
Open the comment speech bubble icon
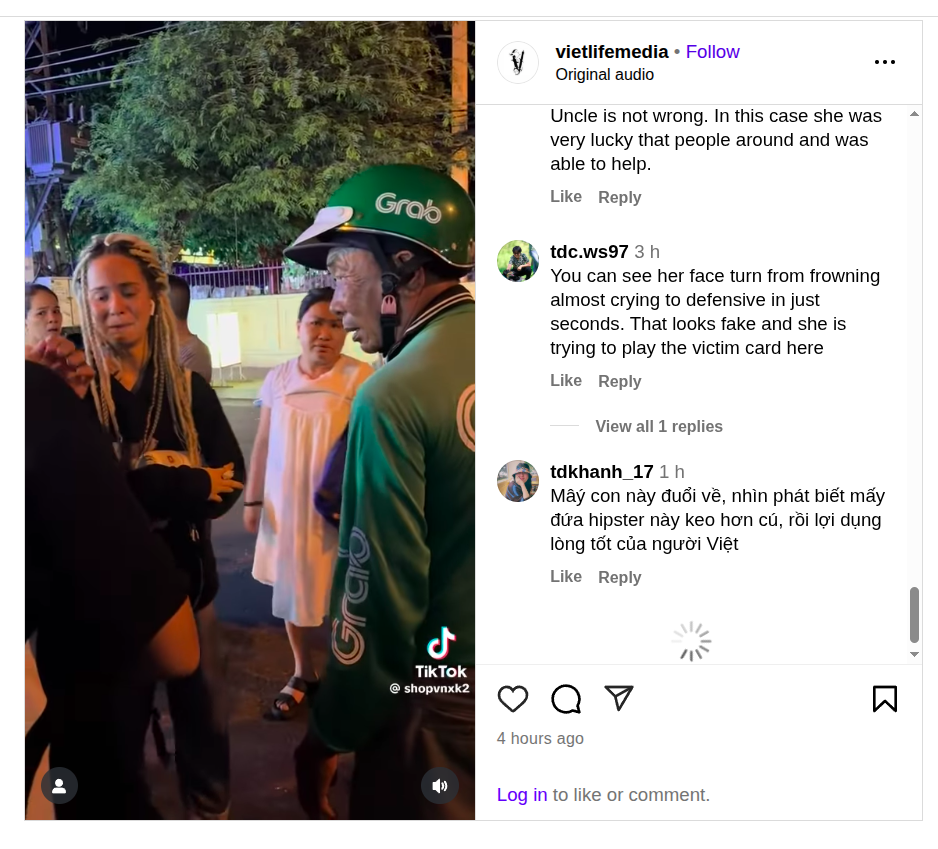point(566,698)
